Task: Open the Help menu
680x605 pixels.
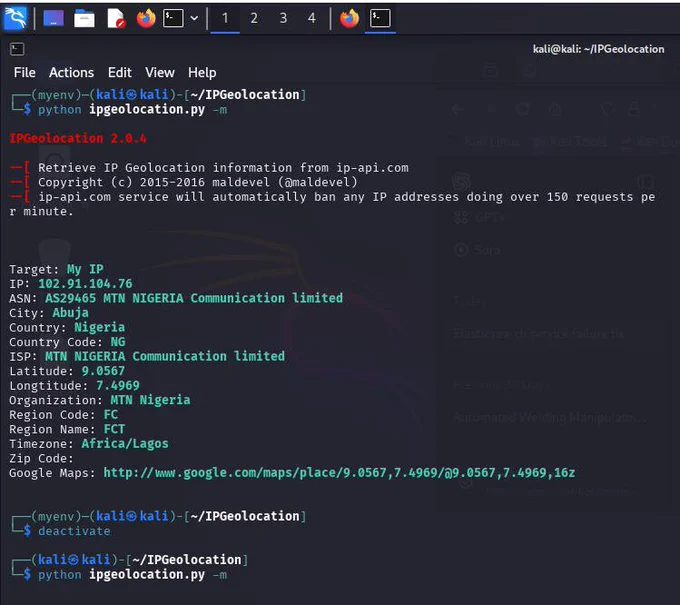Action: pyautogui.click(x=202, y=72)
